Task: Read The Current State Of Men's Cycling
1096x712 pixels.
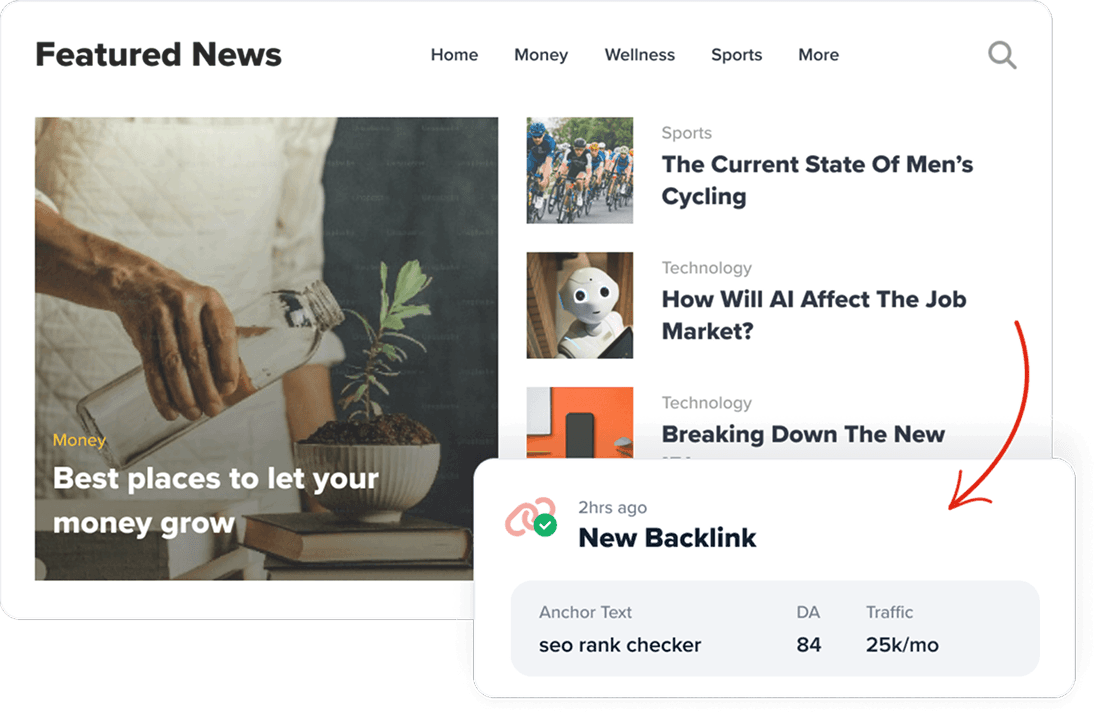Action: pyautogui.click(x=817, y=180)
